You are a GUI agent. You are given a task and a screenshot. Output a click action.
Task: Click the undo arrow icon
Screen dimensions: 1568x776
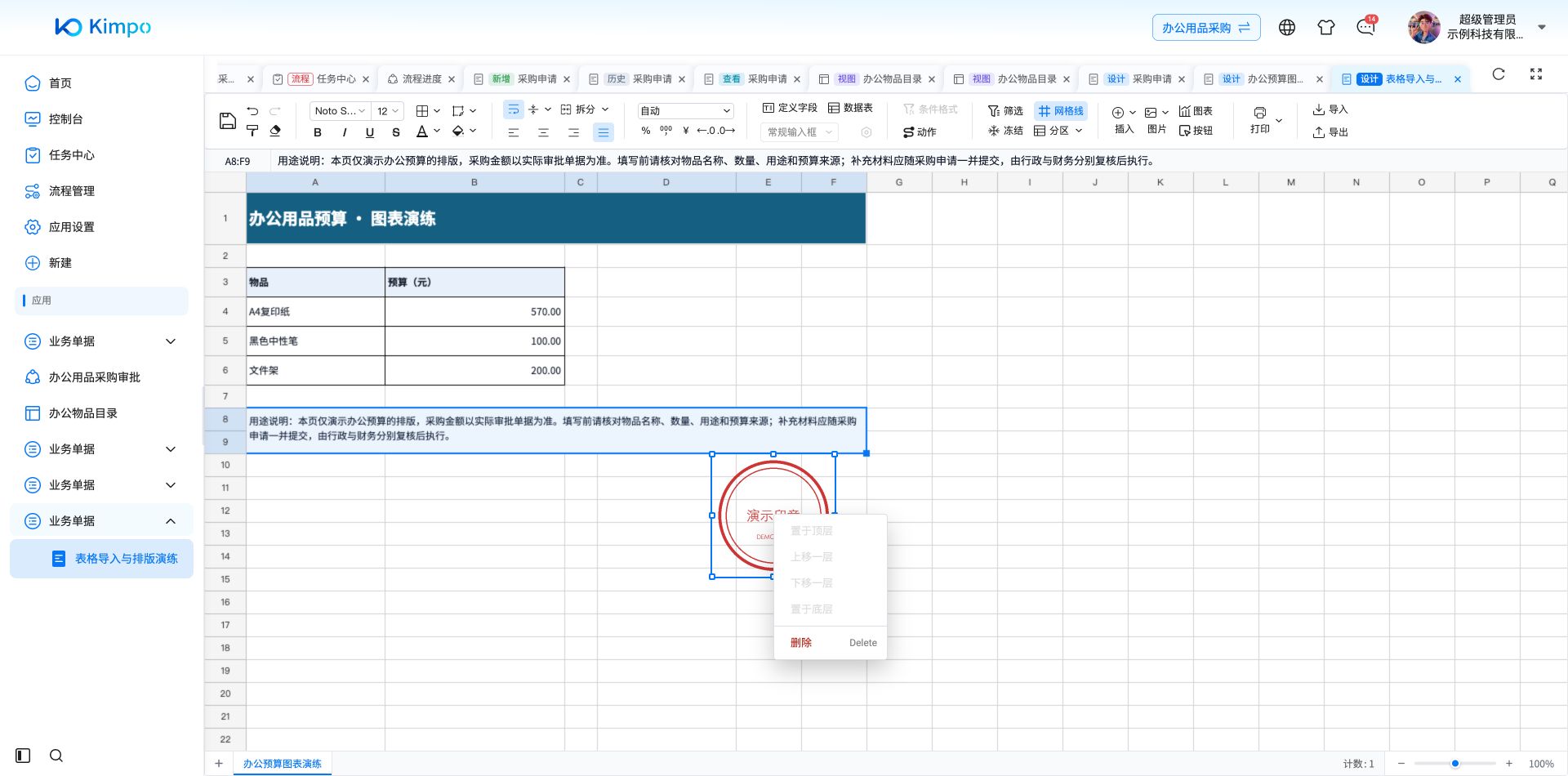(x=252, y=110)
